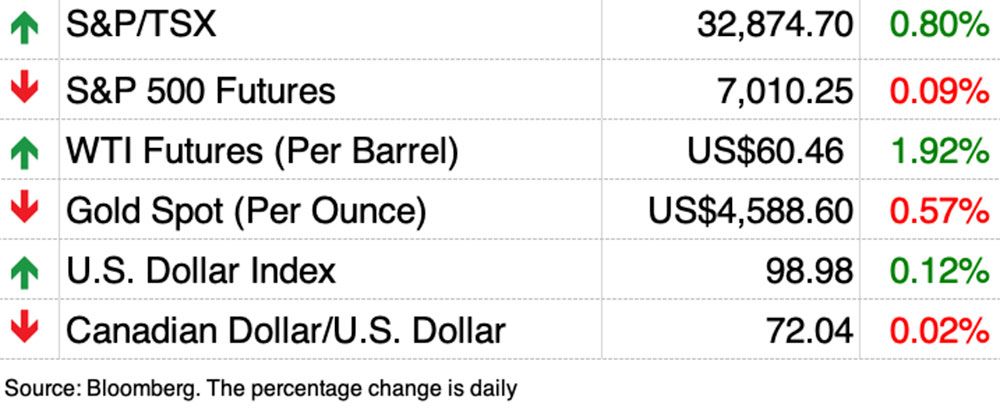The width and height of the screenshot is (1000, 414).
Task: Select the US$60.46 oil price
Action: 765,151
